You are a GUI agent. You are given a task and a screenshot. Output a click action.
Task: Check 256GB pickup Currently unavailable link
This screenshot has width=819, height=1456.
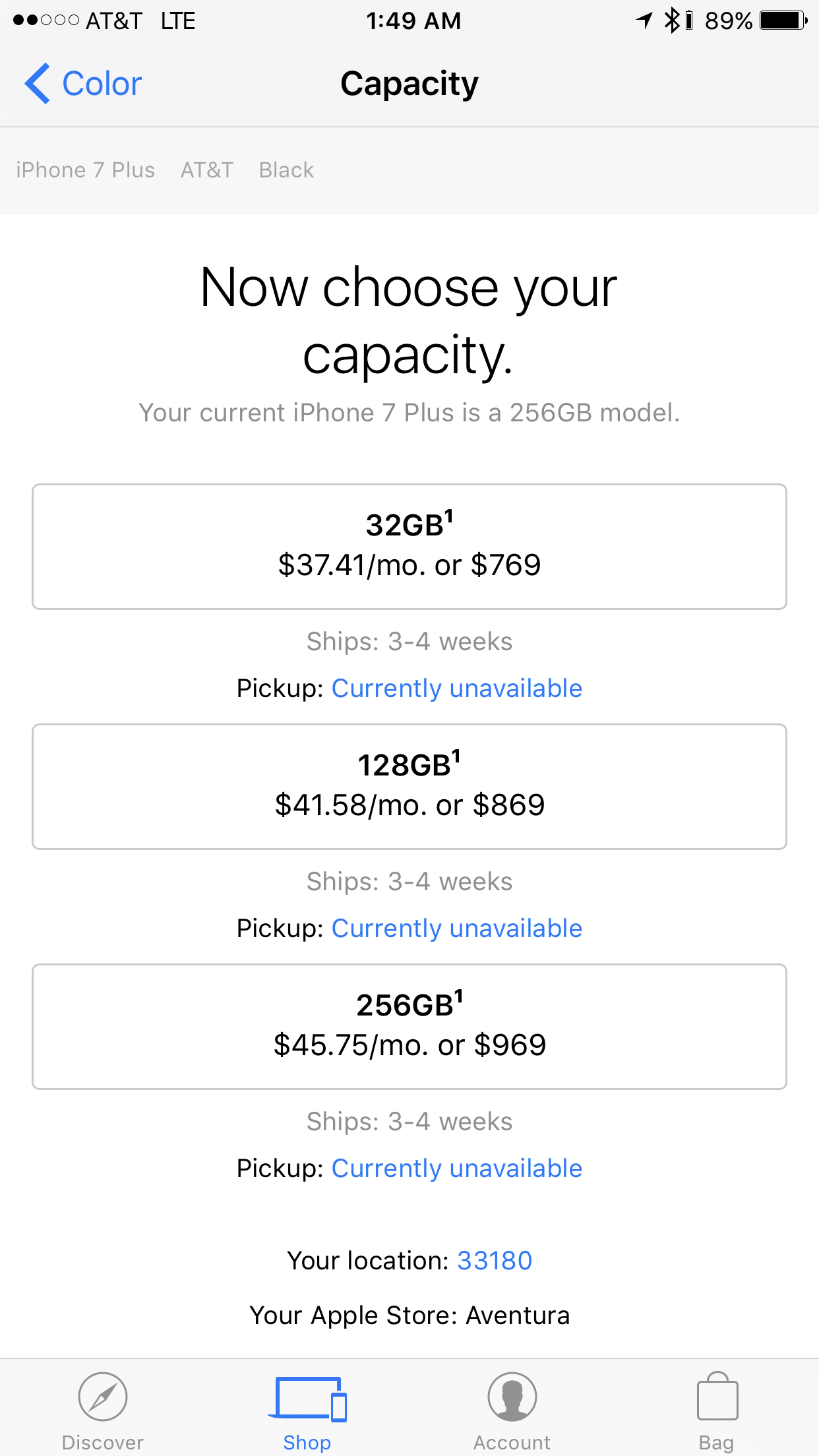pyautogui.click(x=457, y=1168)
